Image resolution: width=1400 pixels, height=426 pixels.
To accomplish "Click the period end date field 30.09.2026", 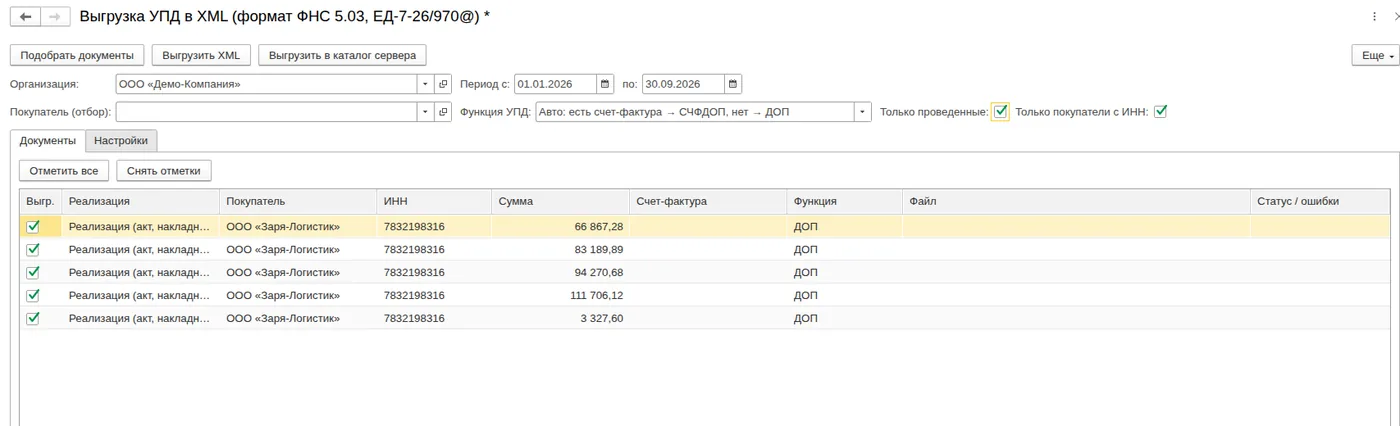I will [x=683, y=84].
